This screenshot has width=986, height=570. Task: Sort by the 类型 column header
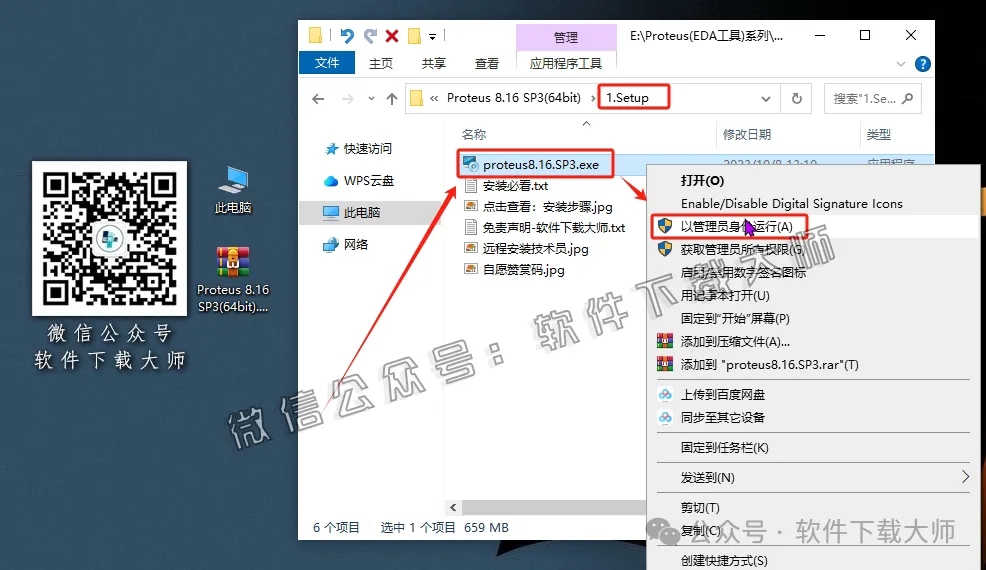(x=878, y=134)
